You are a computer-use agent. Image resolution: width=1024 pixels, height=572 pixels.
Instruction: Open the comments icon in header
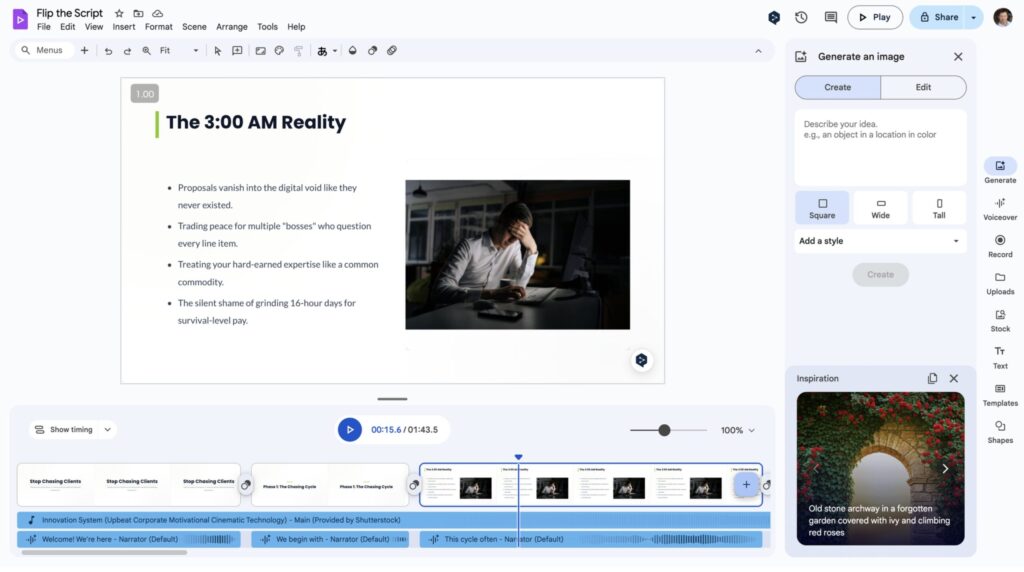(830, 17)
